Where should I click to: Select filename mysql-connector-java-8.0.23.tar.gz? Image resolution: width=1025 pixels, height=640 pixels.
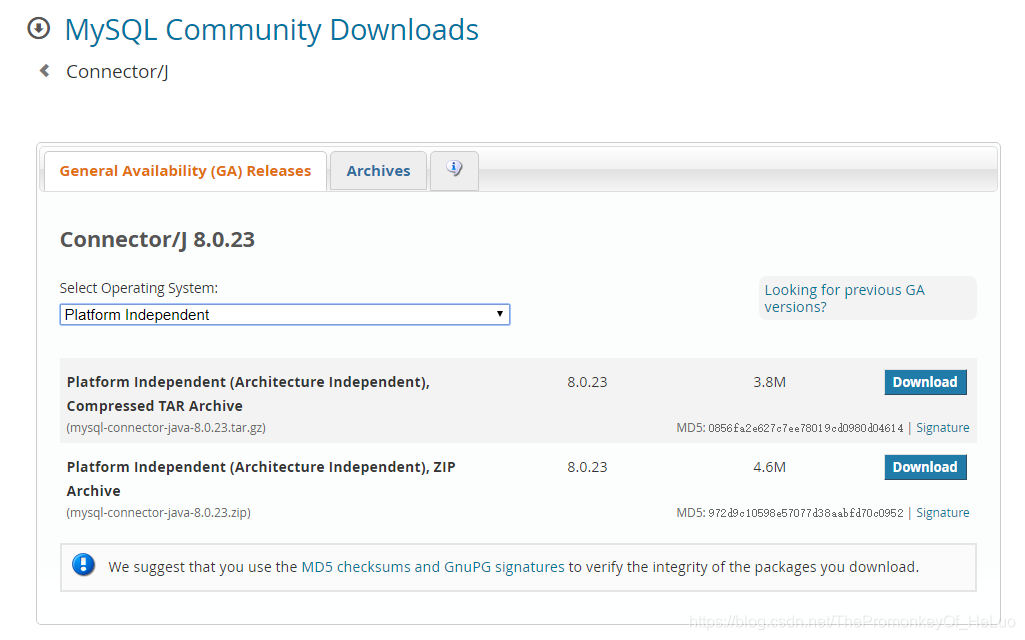click(166, 428)
